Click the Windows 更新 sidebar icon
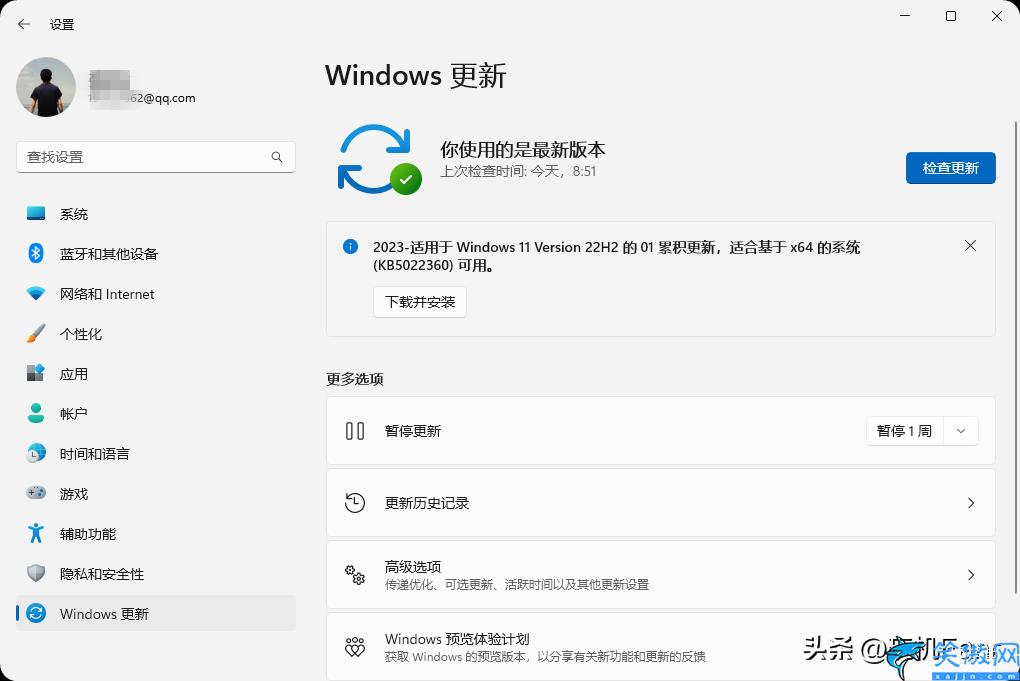This screenshot has height=681, width=1020. [36, 613]
